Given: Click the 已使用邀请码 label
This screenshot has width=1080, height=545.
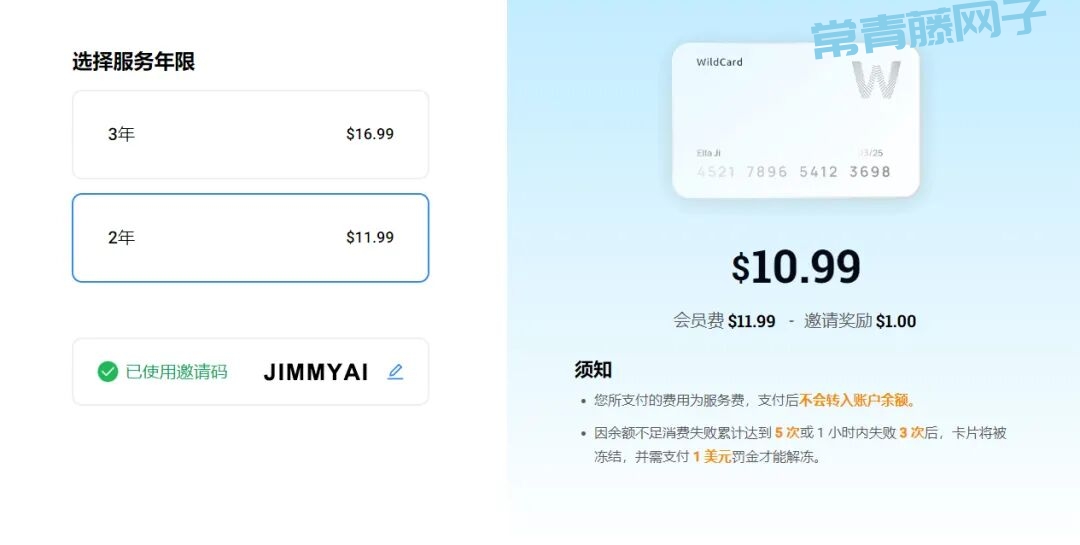Looking at the screenshot, I should tap(176, 372).
